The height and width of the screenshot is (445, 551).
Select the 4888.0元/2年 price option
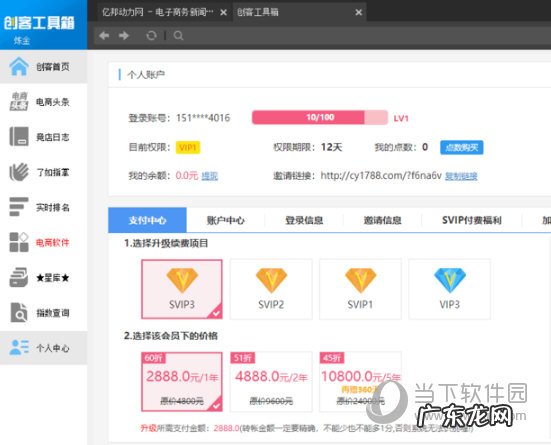click(271, 381)
